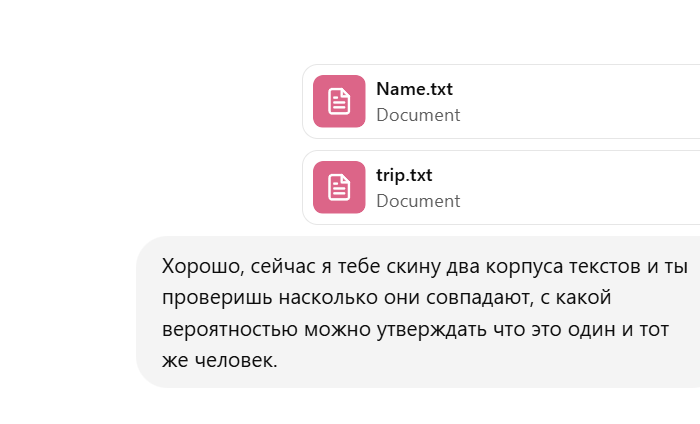This screenshot has width=700, height=424.
Task: Click empty space right of the trip.txt title
Action: coord(566,175)
